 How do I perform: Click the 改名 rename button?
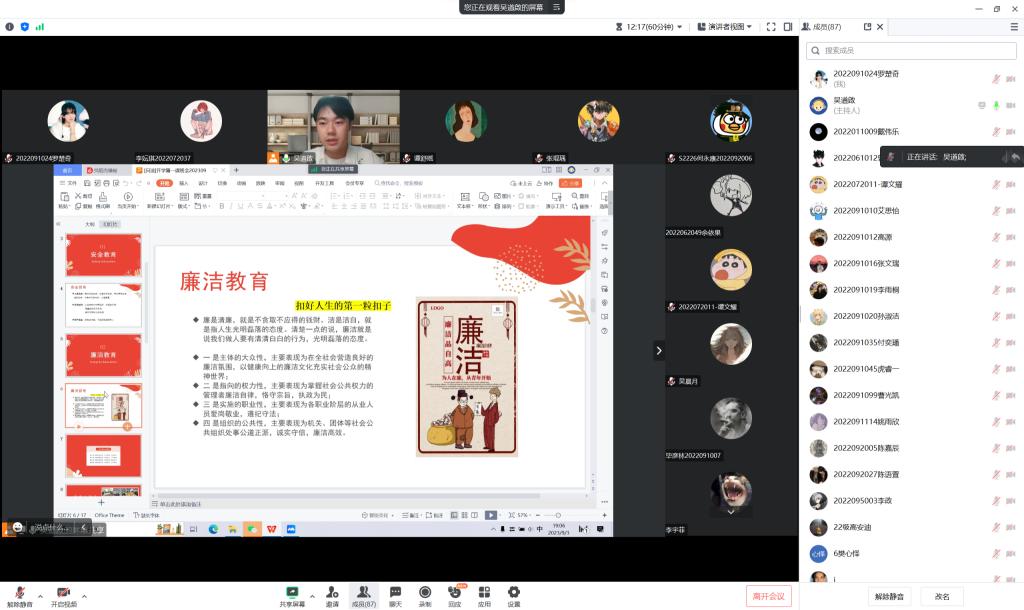[941, 596]
